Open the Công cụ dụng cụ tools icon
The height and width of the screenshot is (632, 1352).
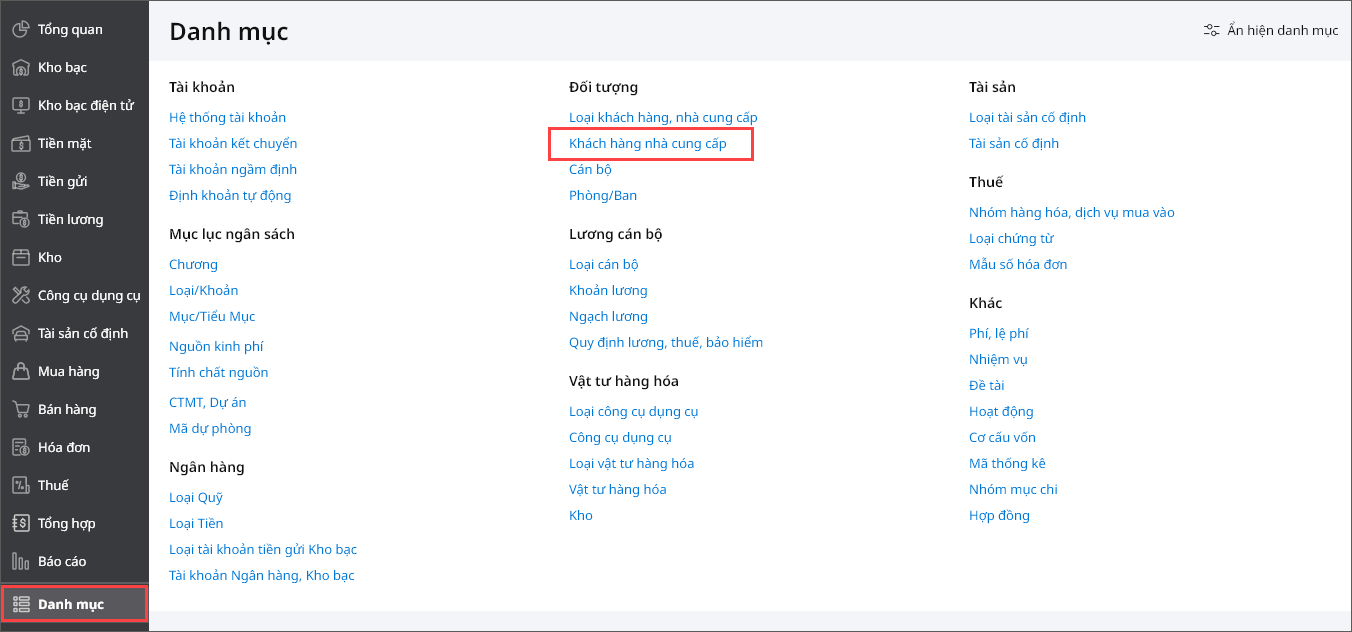(20, 296)
